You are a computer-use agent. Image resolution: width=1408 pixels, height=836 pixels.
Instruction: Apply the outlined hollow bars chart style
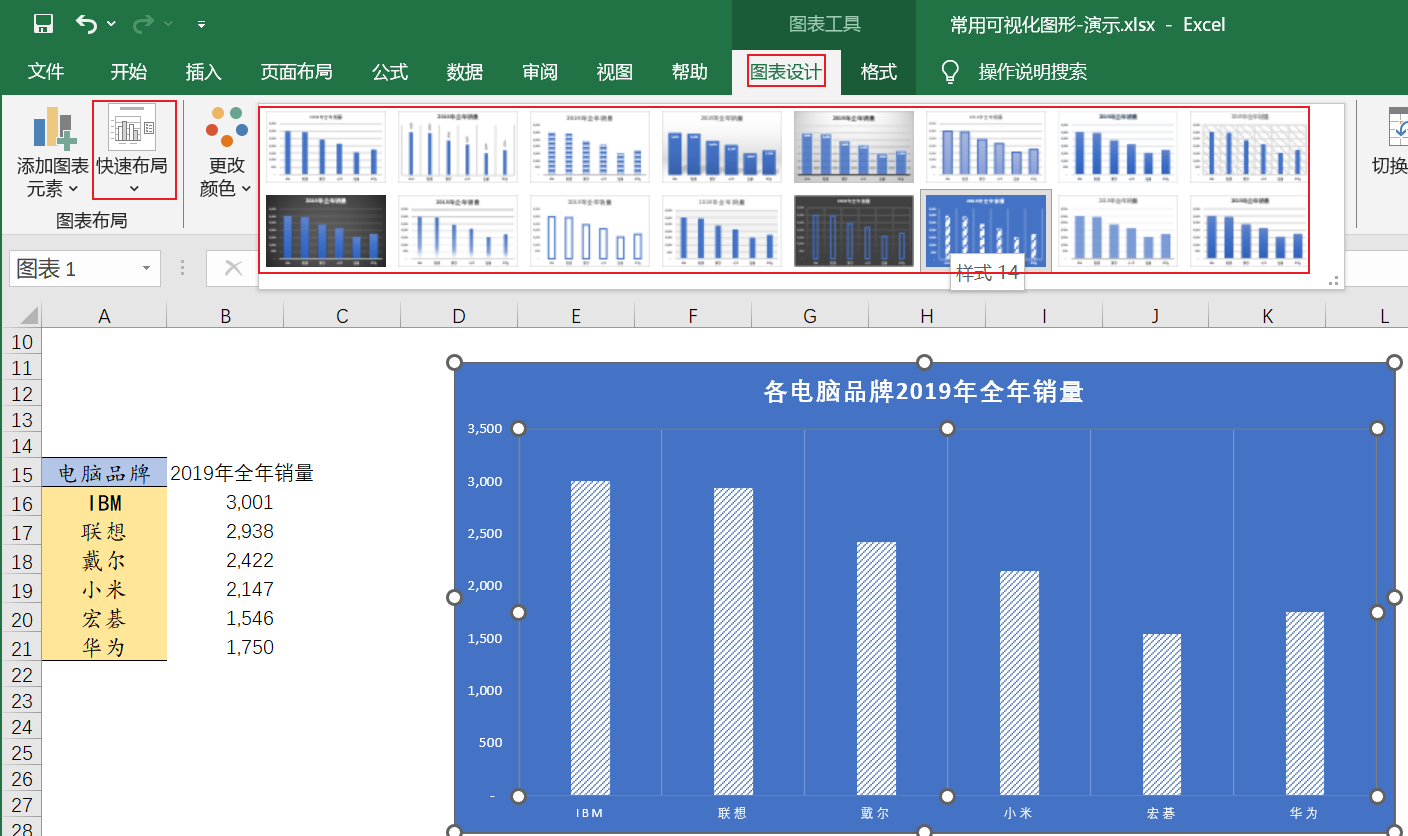pos(590,231)
